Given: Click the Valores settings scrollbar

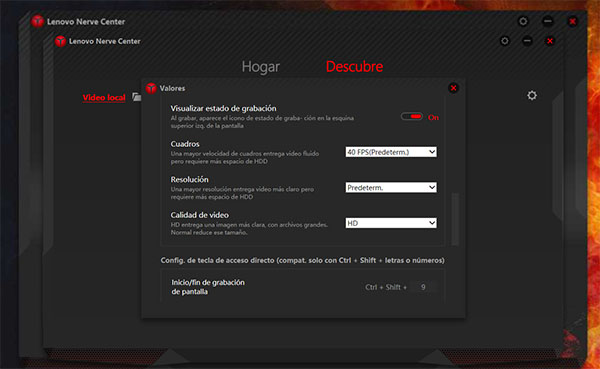Looking at the screenshot, I should pyautogui.click(x=455, y=219).
